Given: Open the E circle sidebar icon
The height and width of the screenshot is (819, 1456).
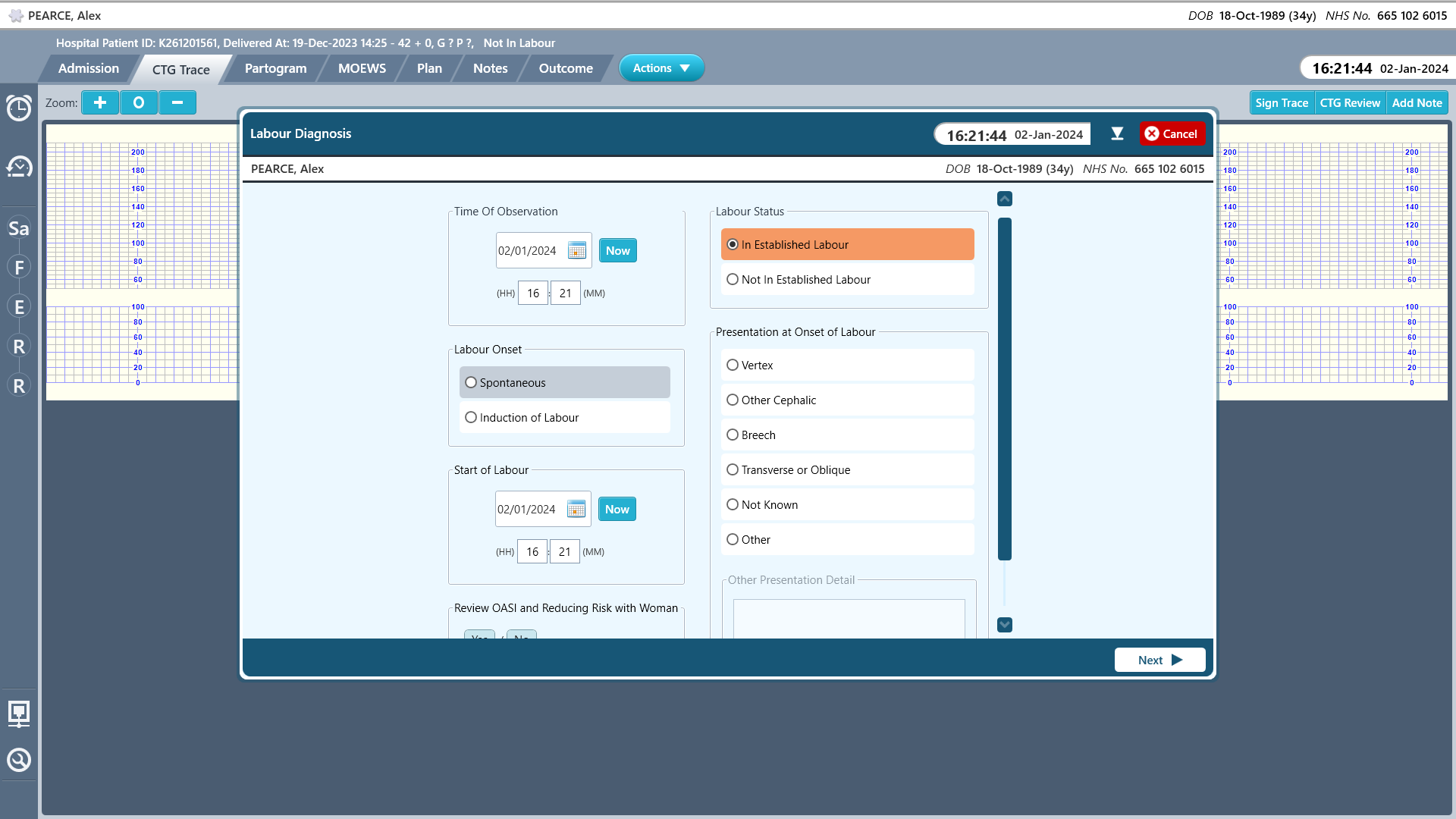Looking at the screenshot, I should [19, 307].
